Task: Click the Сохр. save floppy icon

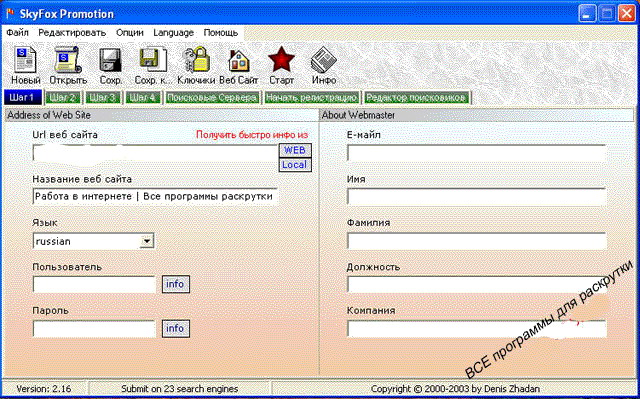Action: point(110,60)
